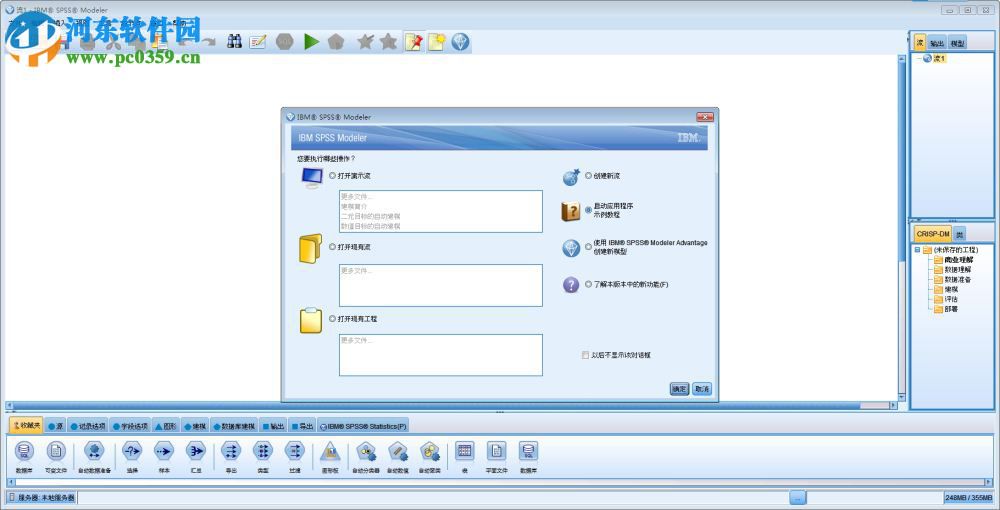Switch to the CRISP-DM project tab

(x=932, y=234)
